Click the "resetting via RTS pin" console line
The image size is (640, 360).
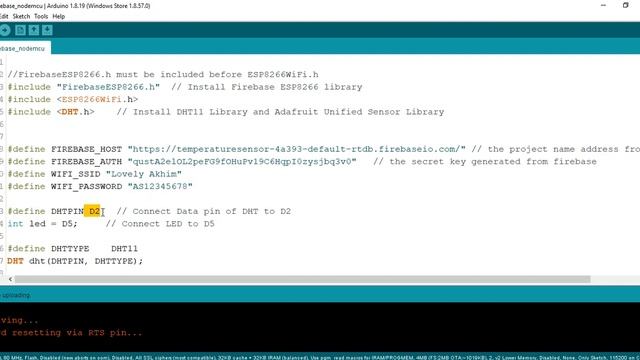71,333
